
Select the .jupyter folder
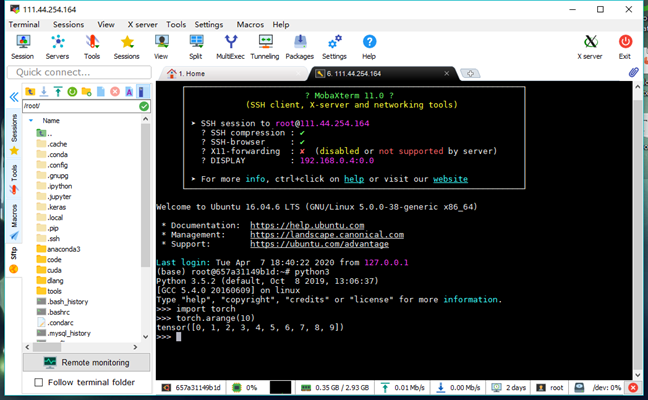tap(54, 196)
